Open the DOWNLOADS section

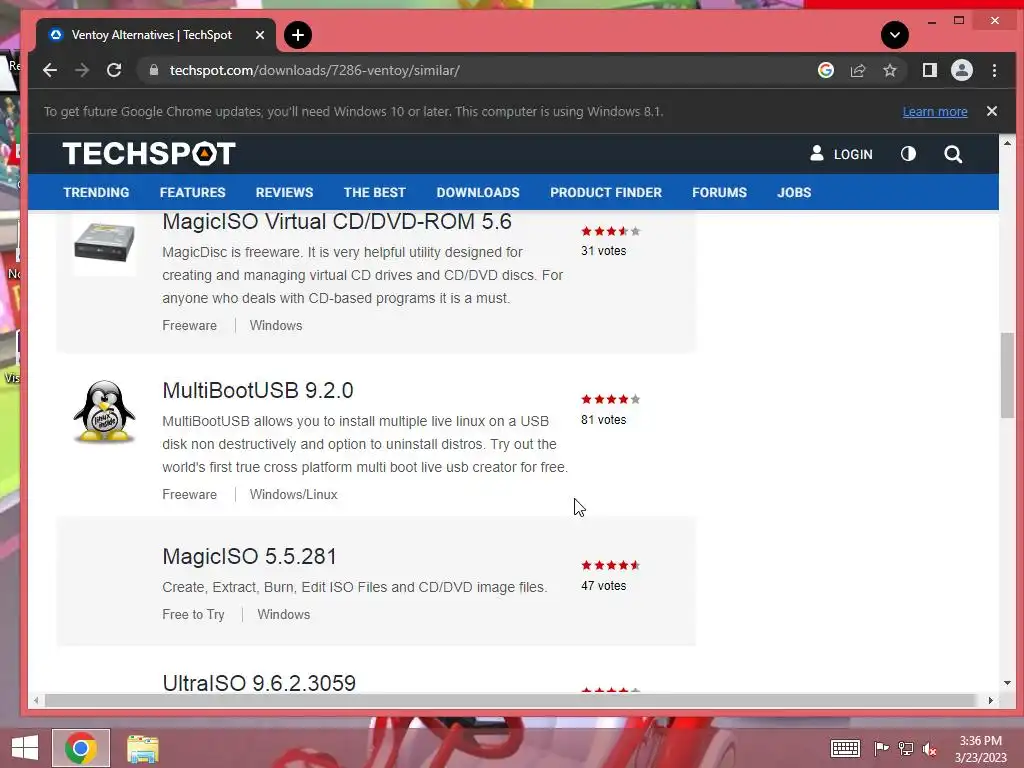[478, 193]
